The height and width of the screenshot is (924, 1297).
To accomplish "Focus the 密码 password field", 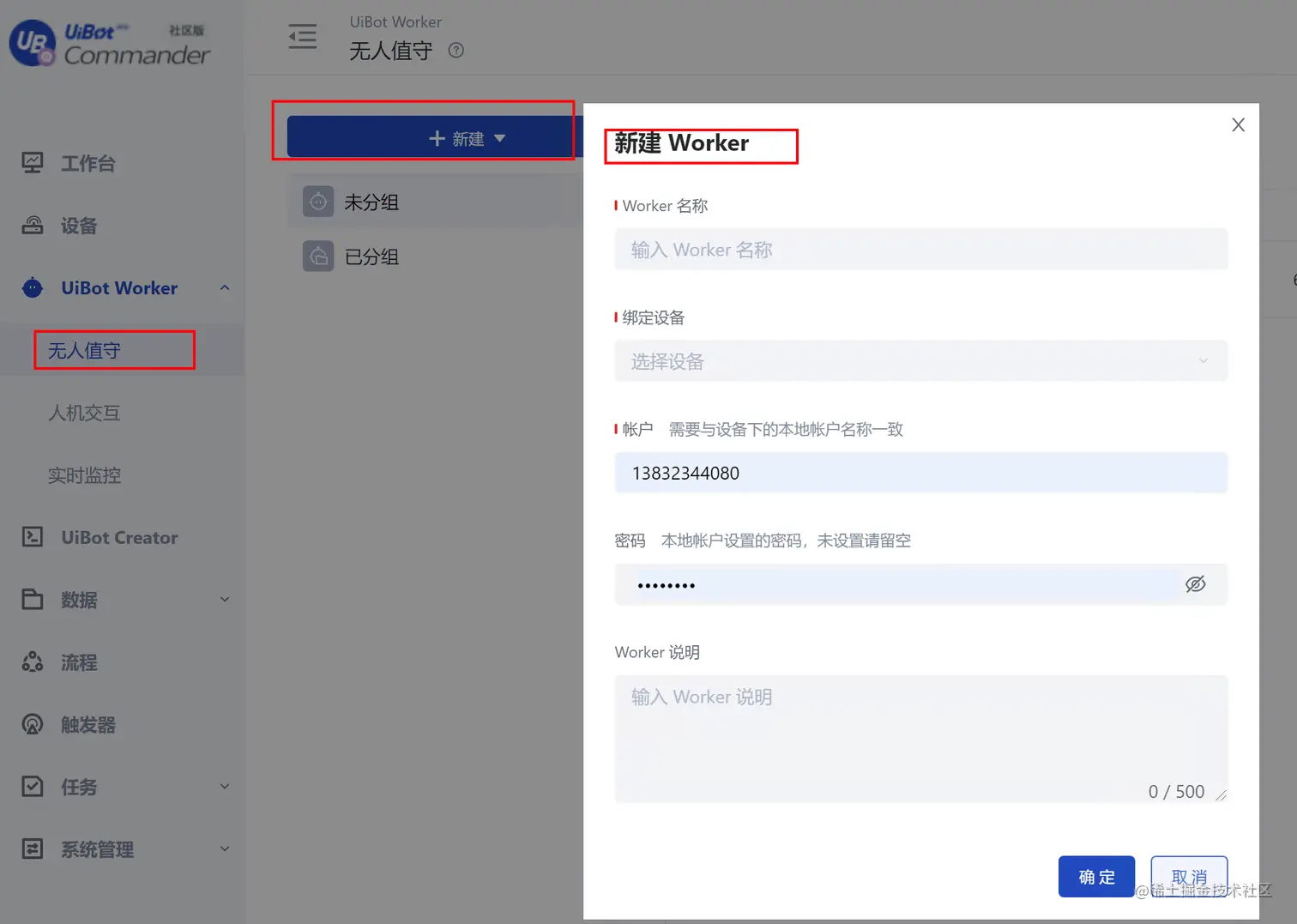I will click(921, 584).
